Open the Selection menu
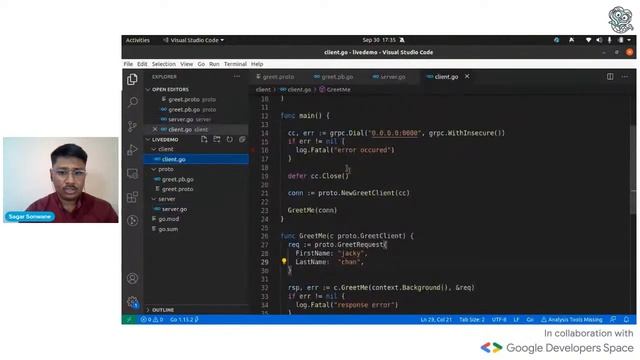The width and height of the screenshot is (640, 360). point(164,64)
